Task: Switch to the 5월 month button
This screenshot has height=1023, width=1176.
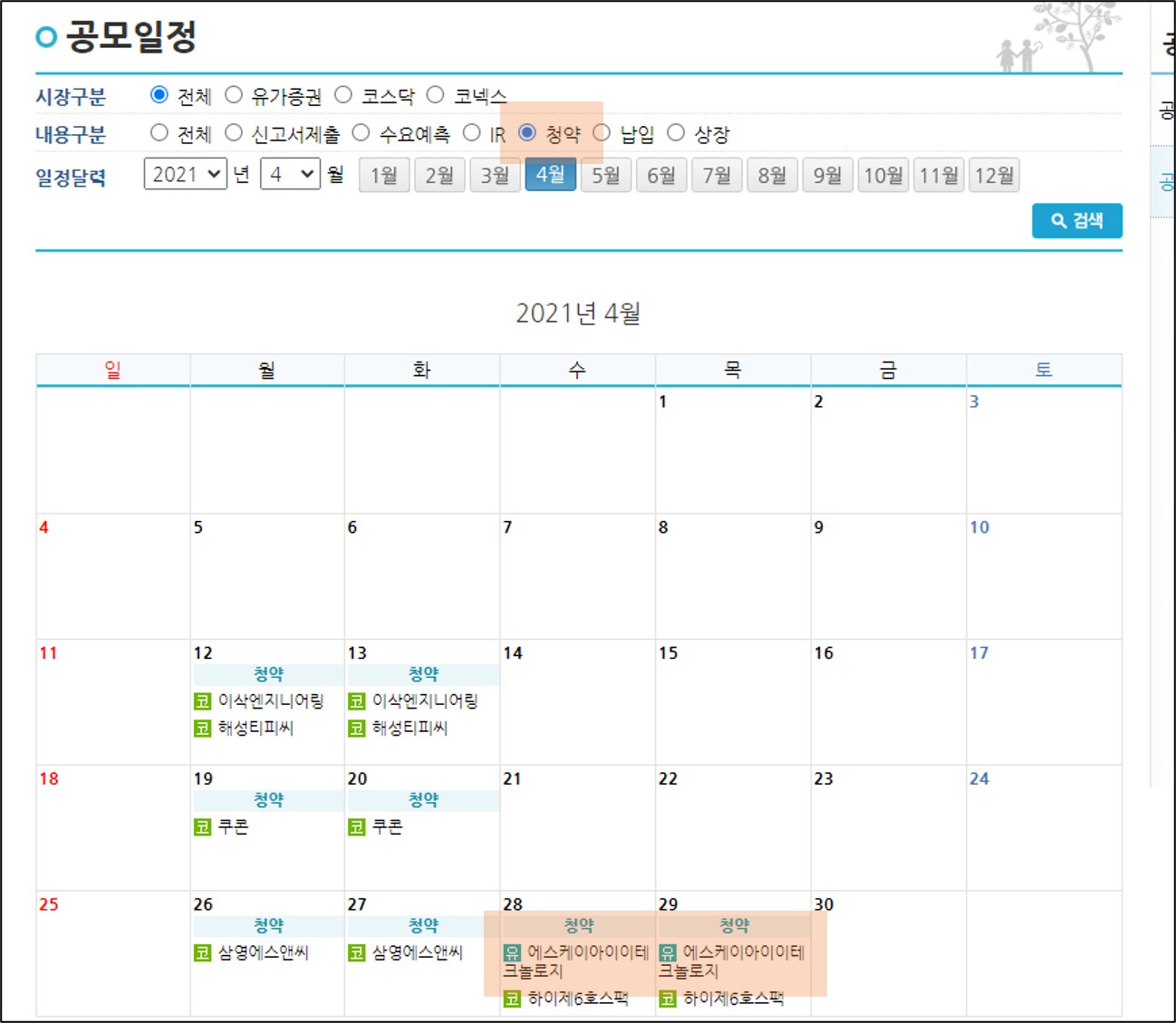Action: coord(606,175)
